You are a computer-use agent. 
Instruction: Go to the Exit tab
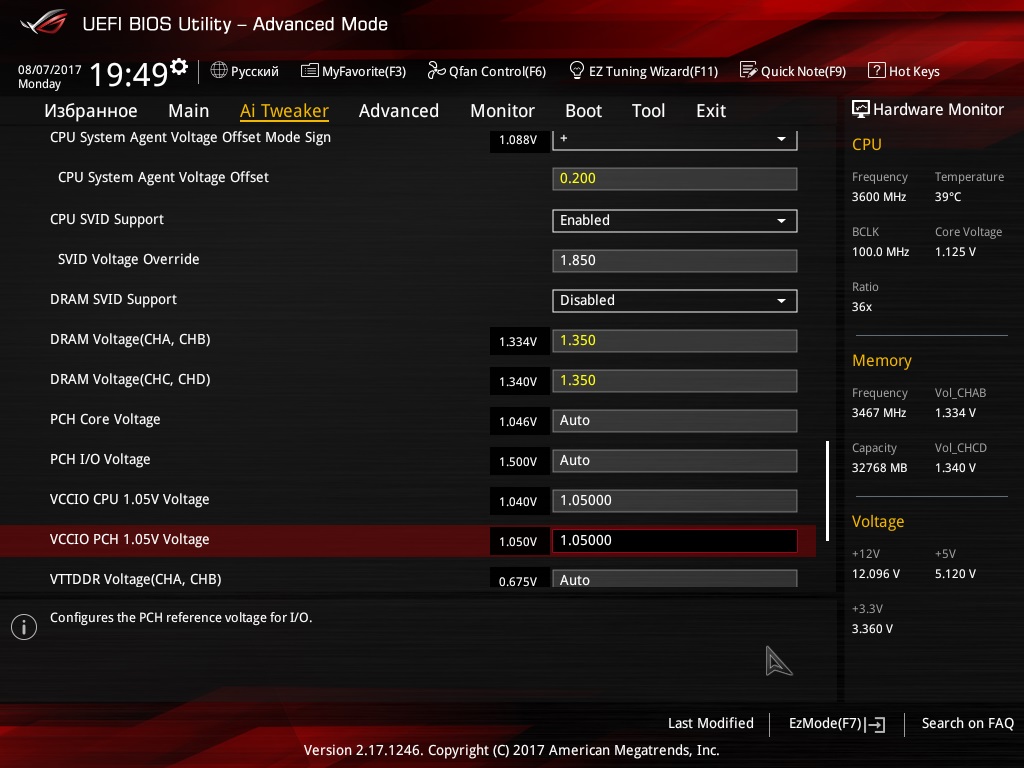711,111
